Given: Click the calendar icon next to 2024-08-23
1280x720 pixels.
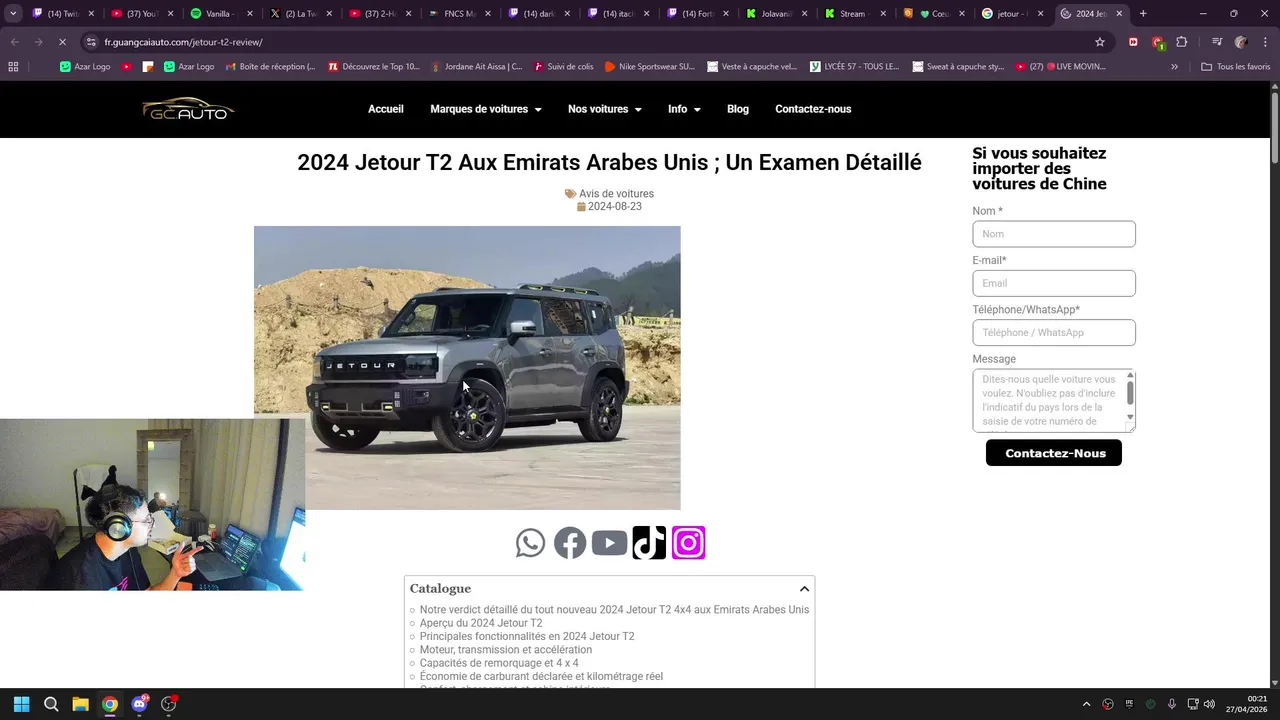Looking at the screenshot, I should click(x=581, y=207).
